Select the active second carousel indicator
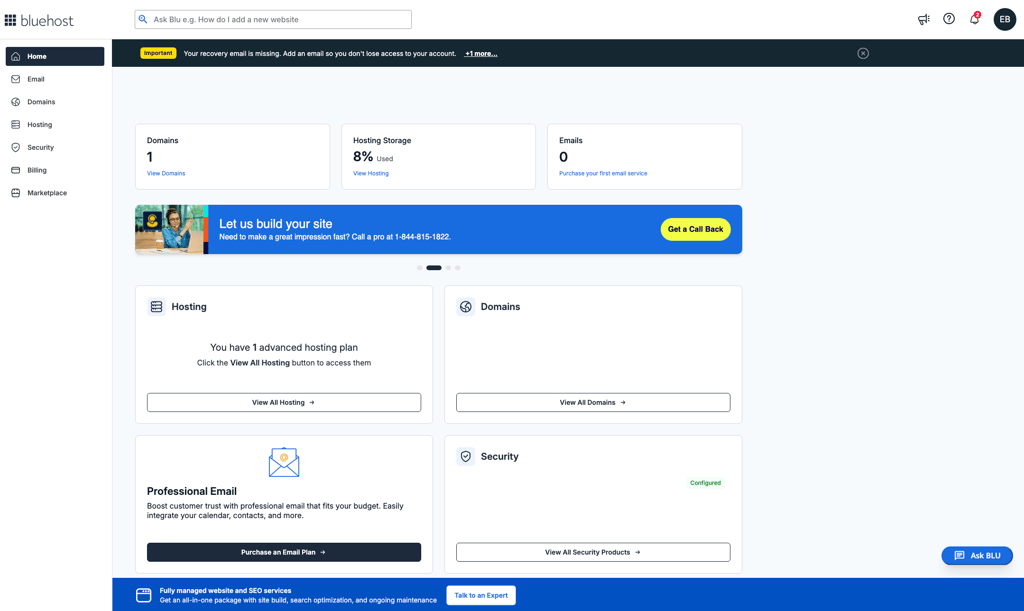1024x611 pixels. [x=434, y=268]
